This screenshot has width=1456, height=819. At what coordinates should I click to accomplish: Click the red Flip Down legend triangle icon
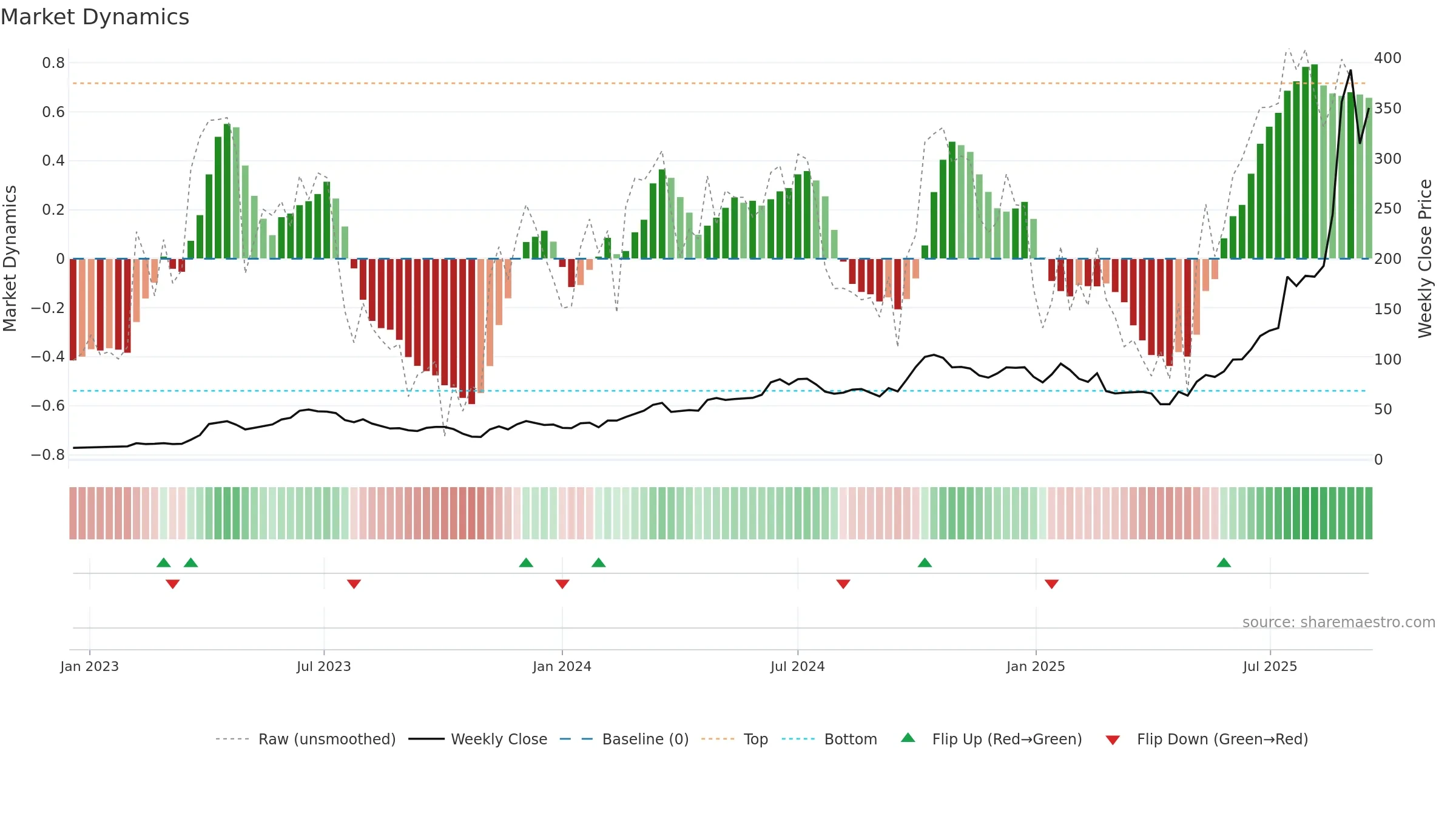[1113, 740]
